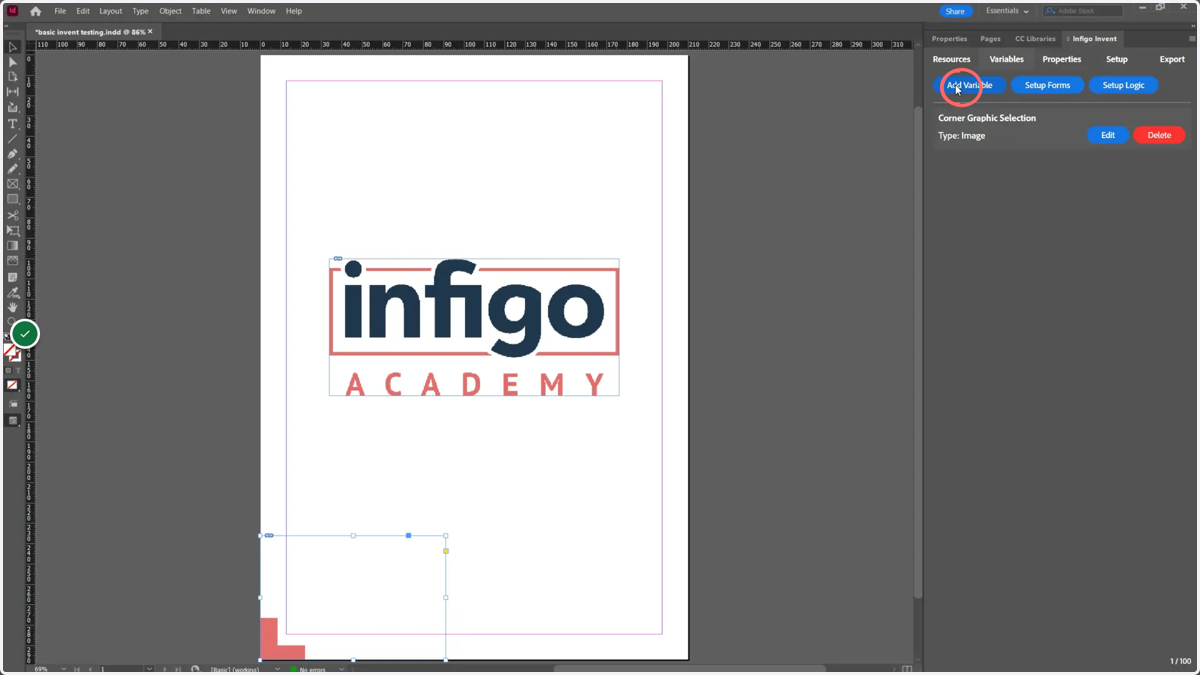Image resolution: width=1200 pixels, height=675 pixels.
Task: Click the Home icon in the top bar
Action: [x=36, y=11]
